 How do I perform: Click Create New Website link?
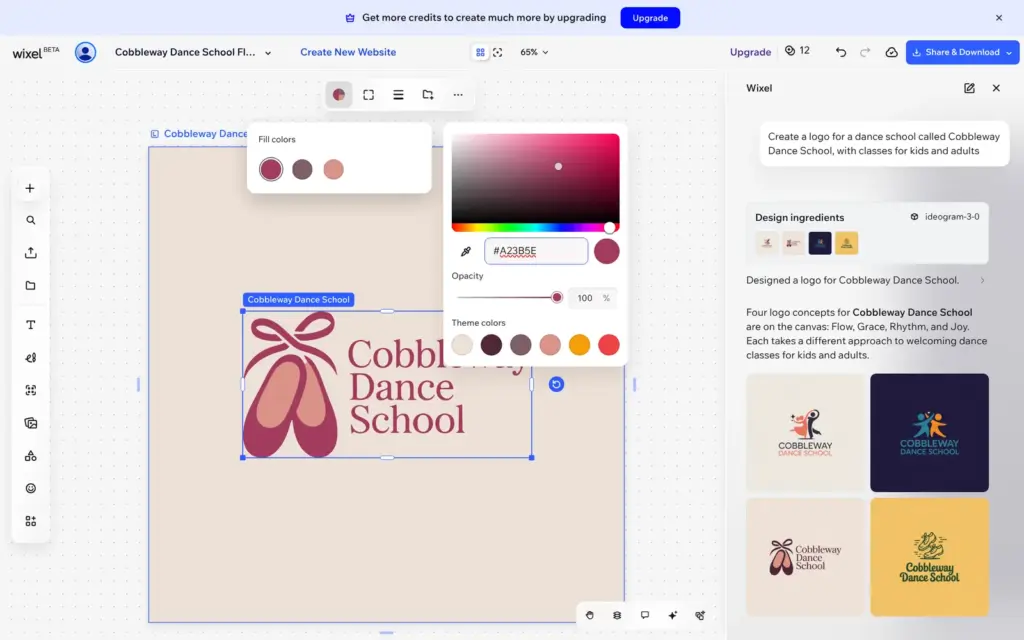[348, 52]
